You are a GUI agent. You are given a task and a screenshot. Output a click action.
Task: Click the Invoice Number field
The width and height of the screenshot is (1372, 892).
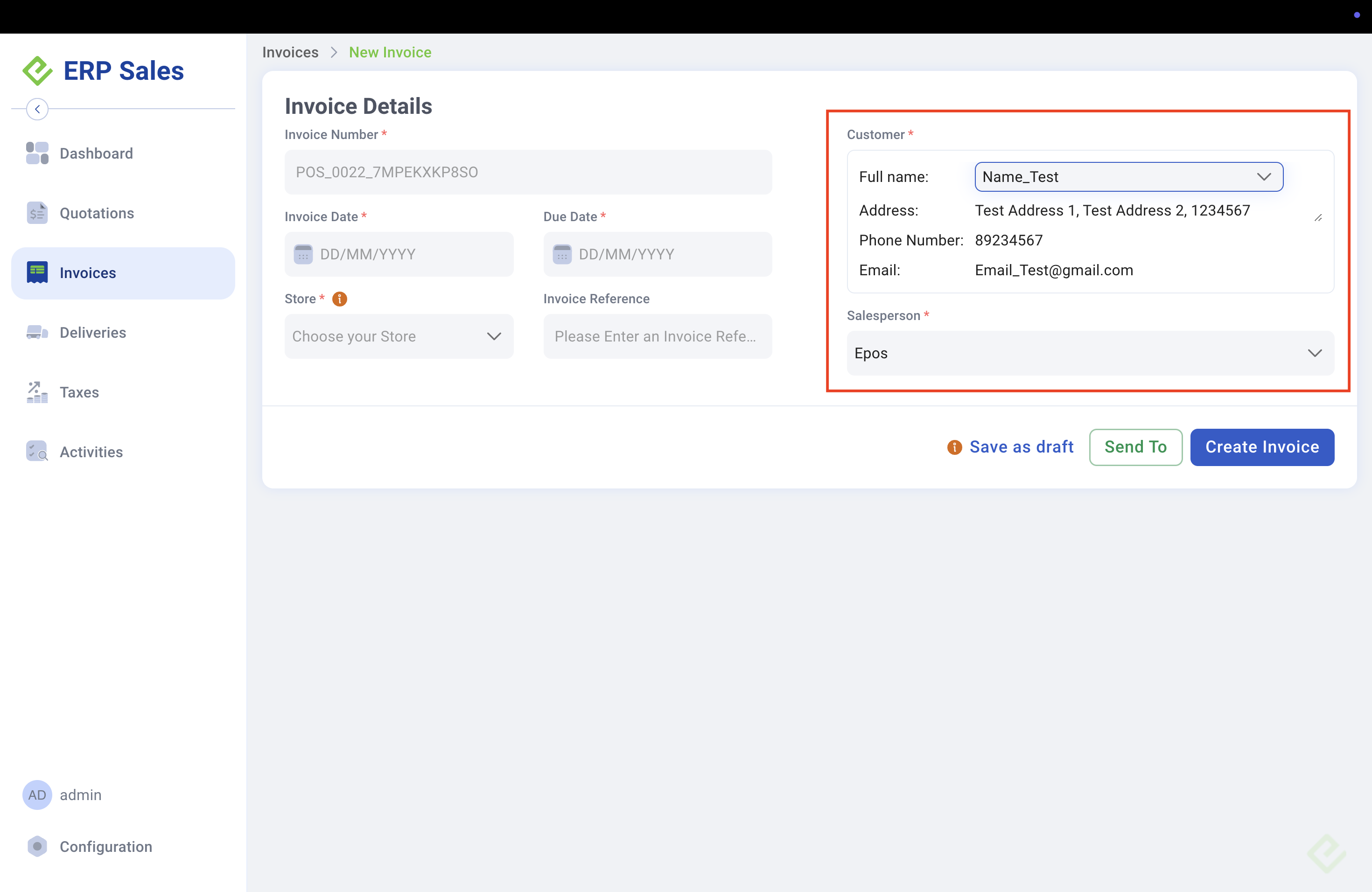click(x=529, y=172)
